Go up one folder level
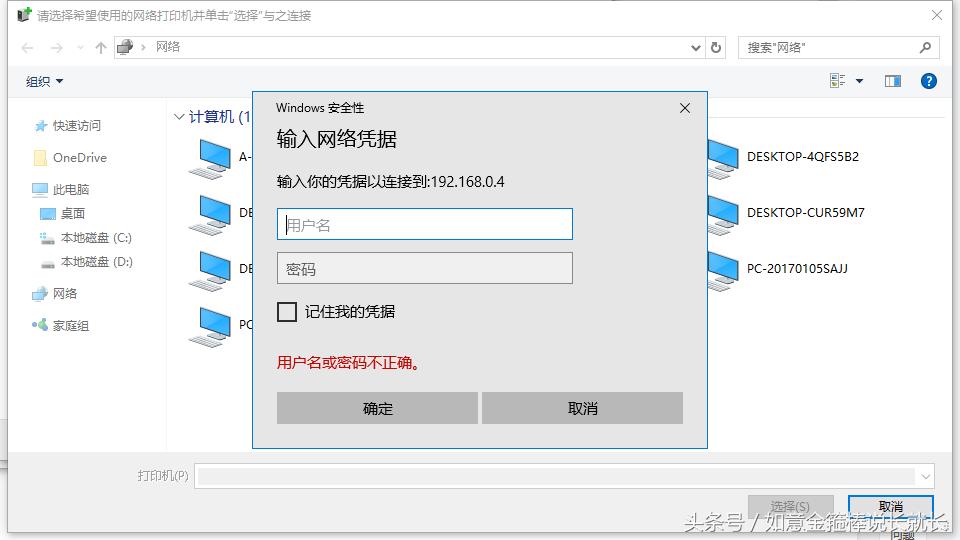Image resolution: width=960 pixels, height=540 pixels. click(101, 48)
